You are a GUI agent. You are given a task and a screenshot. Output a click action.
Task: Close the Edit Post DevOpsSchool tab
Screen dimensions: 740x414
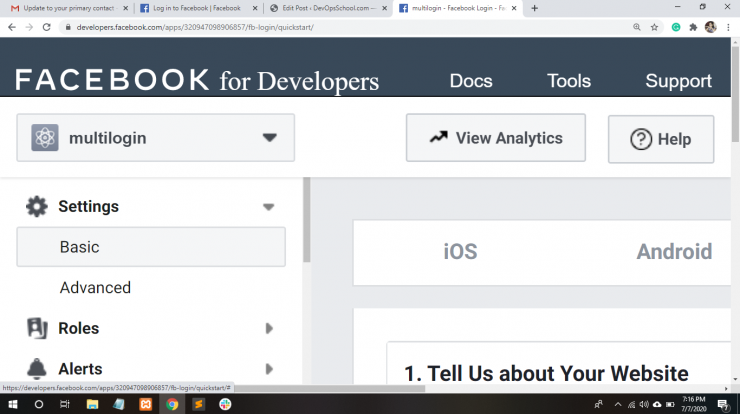(x=385, y=8)
